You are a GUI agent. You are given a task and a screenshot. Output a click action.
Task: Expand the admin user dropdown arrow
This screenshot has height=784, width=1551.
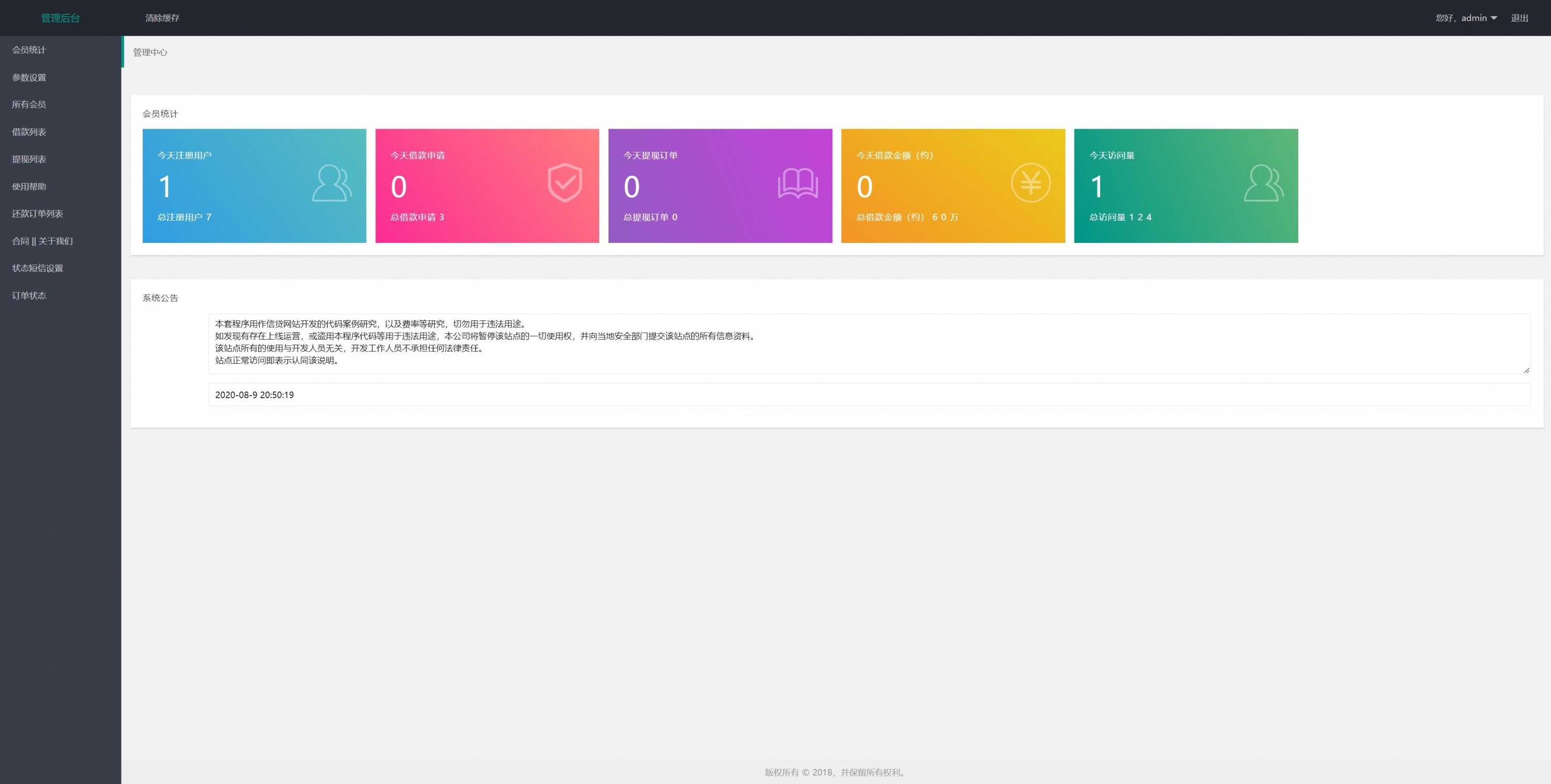(1494, 18)
